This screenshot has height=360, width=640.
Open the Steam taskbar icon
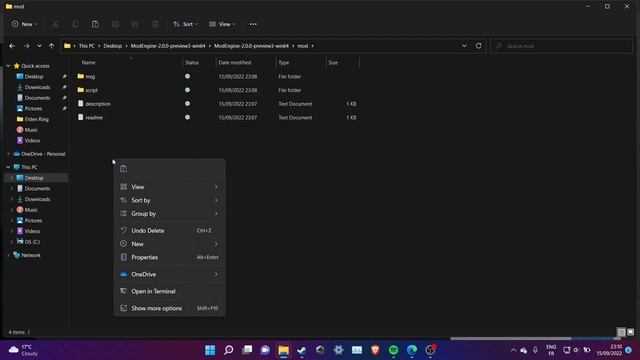pyautogui.click(x=302, y=350)
